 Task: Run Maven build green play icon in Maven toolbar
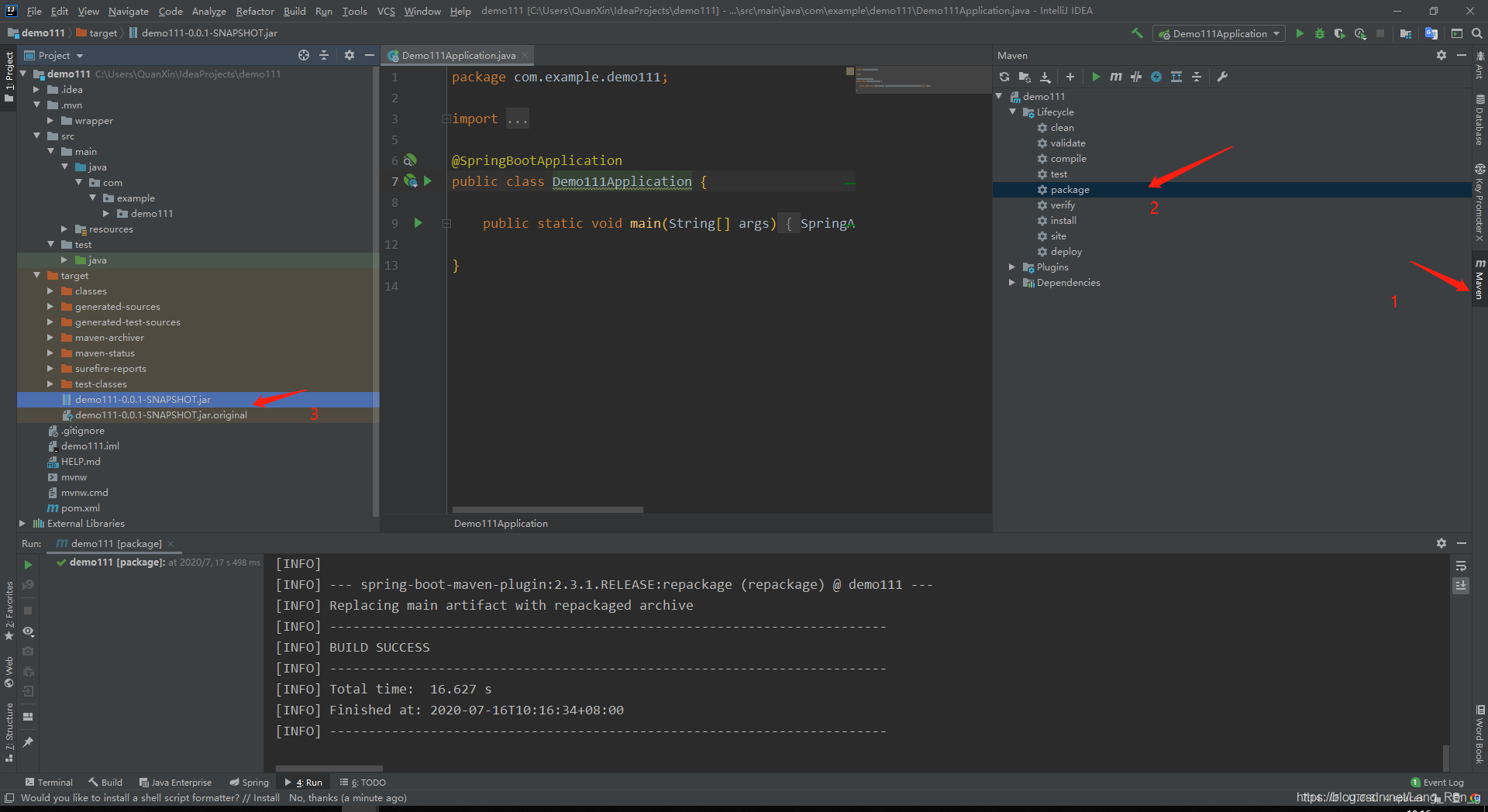(1095, 77)
